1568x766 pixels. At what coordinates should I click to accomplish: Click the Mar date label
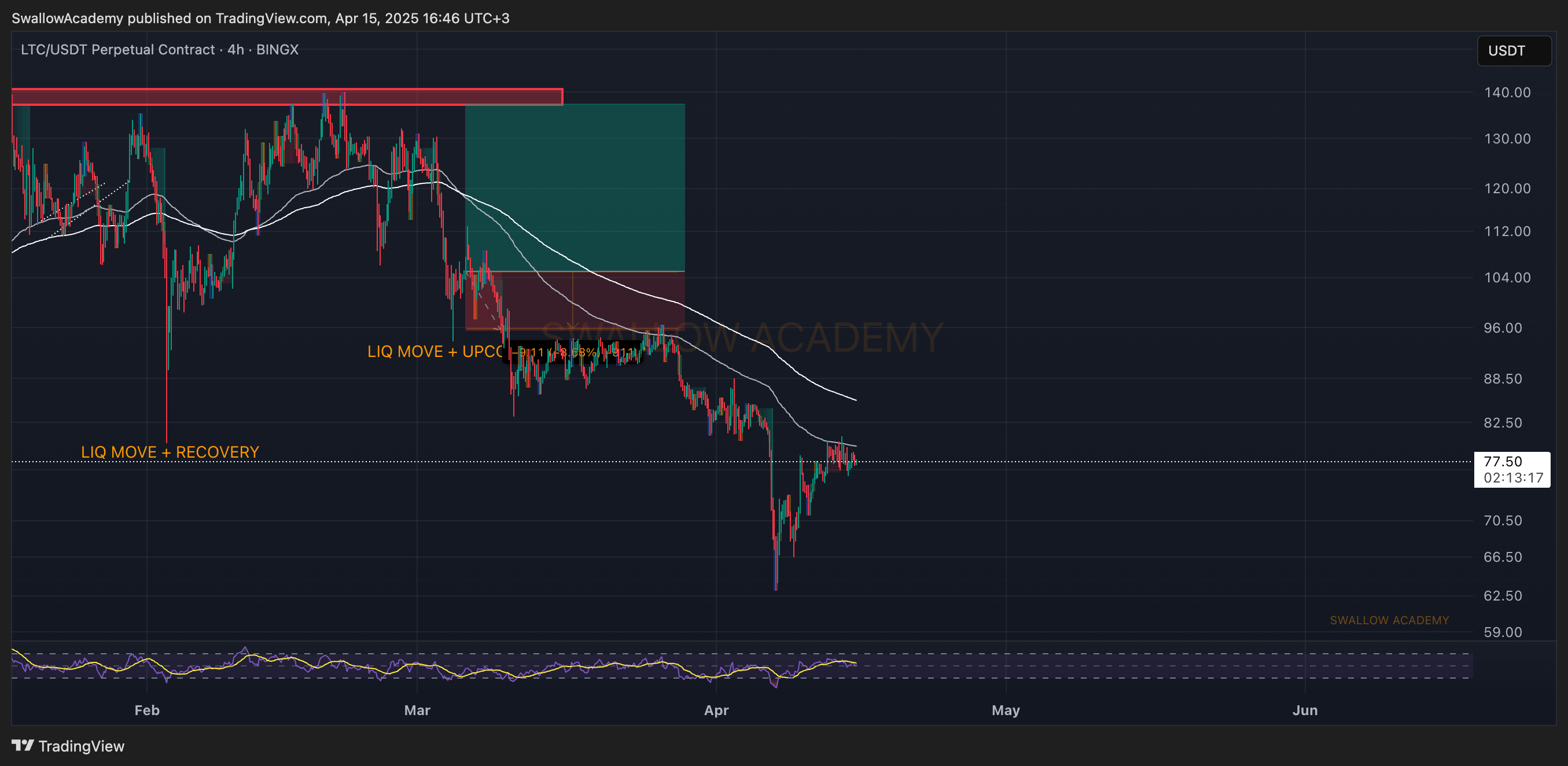[417, 710]
